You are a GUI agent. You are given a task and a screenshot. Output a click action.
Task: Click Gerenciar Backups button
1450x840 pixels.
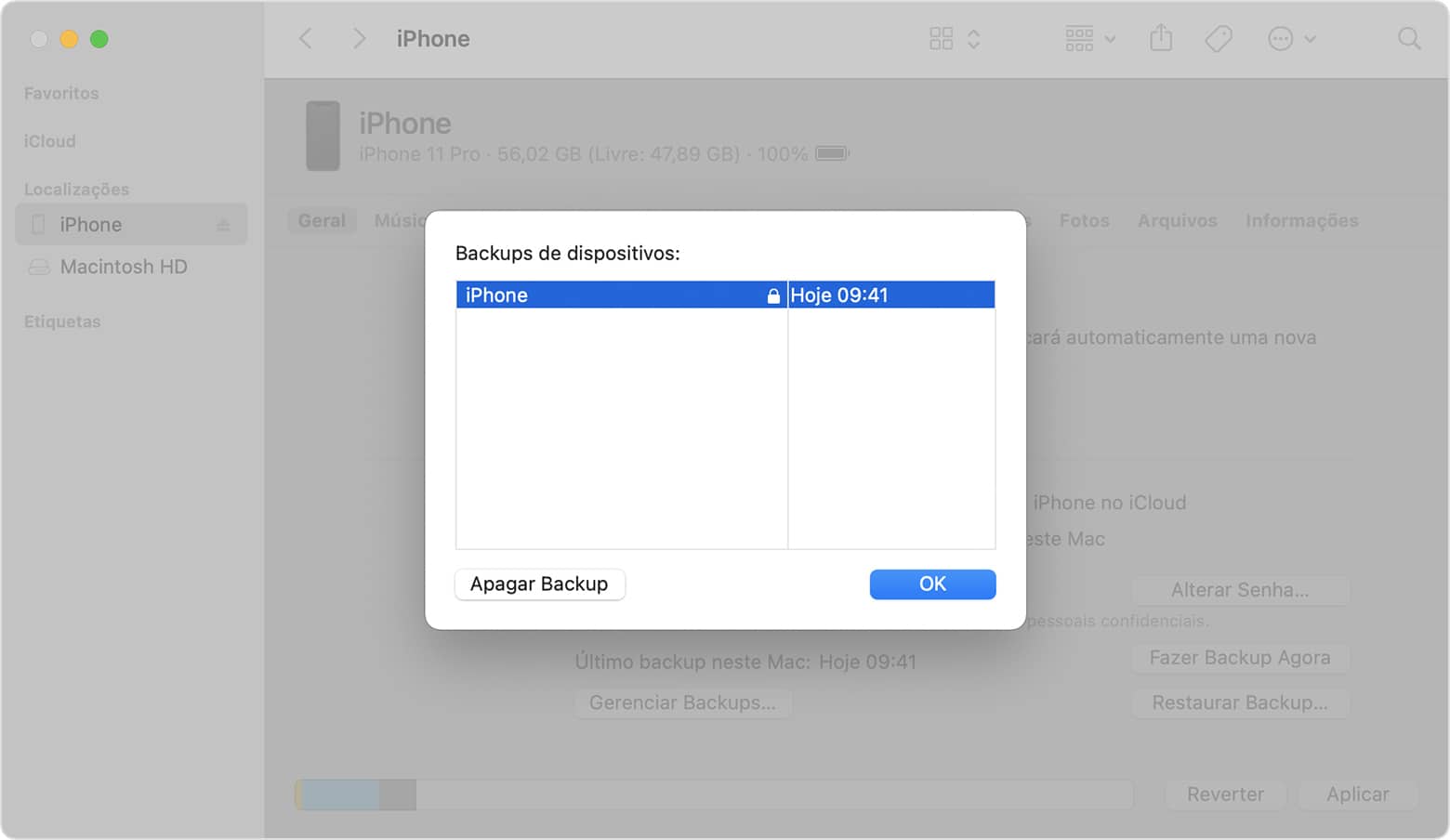(x=682, y=702)
